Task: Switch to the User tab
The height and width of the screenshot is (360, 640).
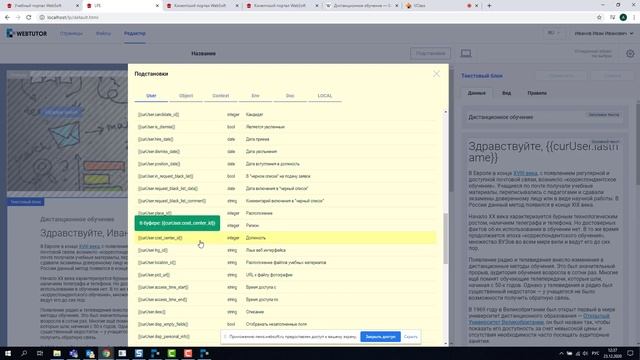Action: [x=151, y=96]
